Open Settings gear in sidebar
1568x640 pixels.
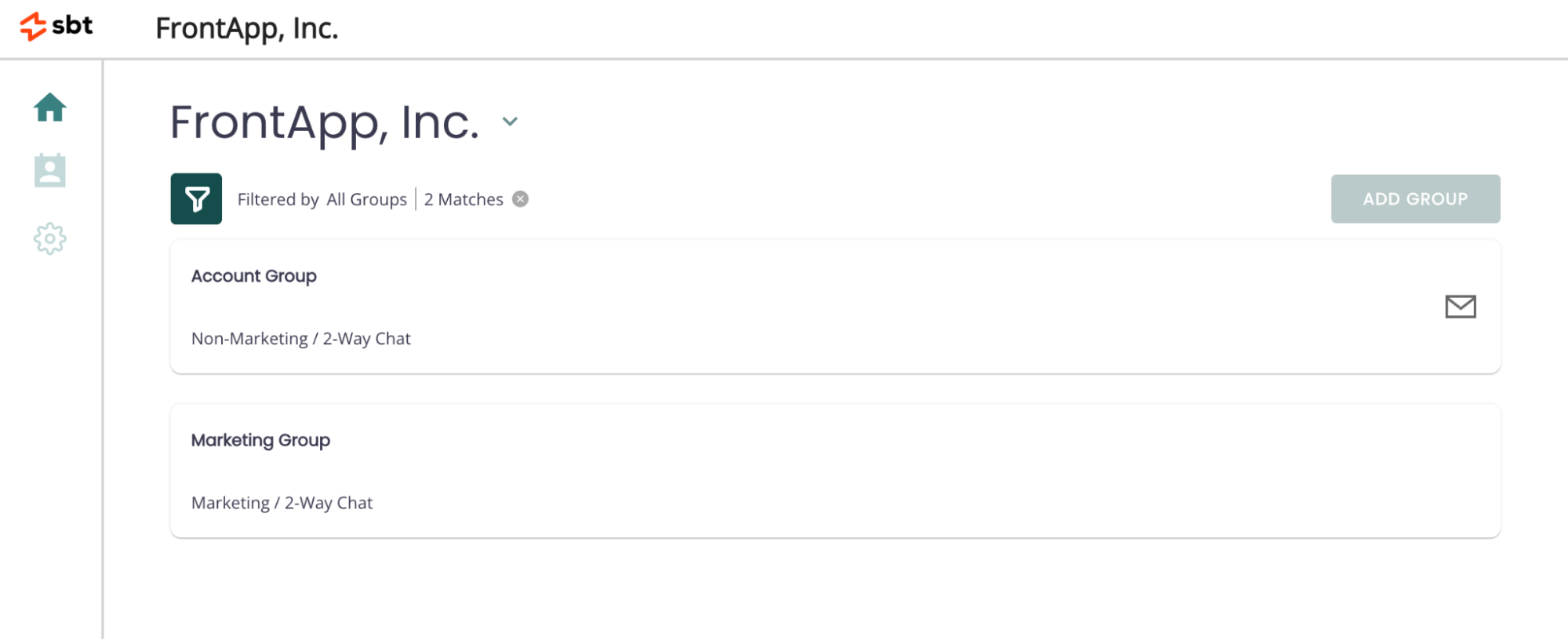(49, 238)
